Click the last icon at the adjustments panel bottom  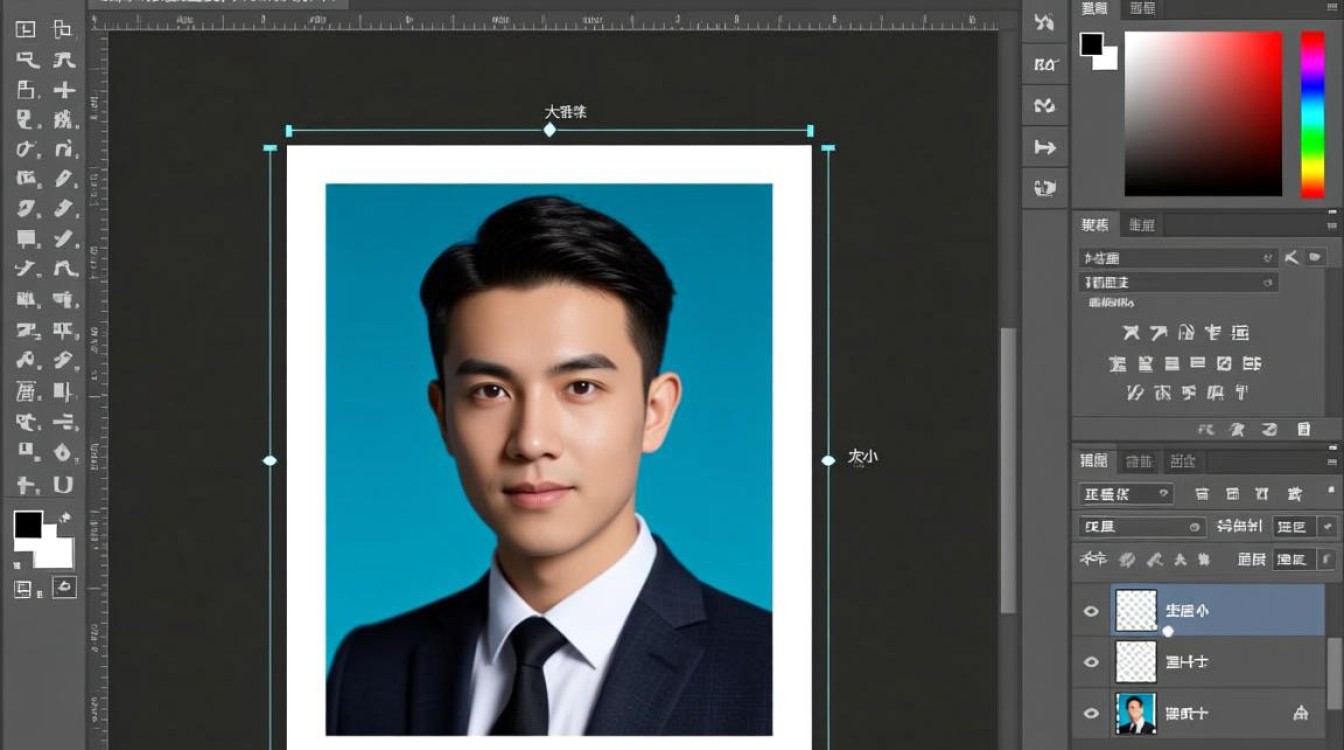click(1304, 429)
